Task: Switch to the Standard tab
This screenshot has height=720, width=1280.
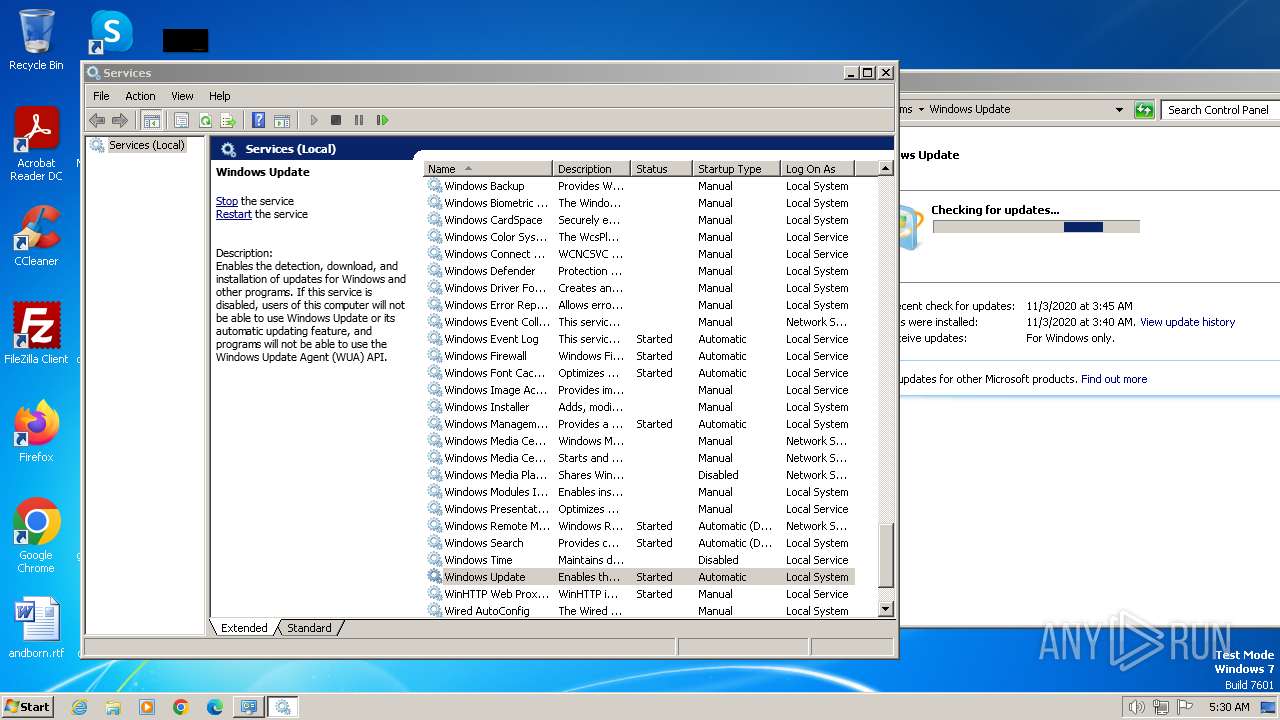Action: point(309,628)
